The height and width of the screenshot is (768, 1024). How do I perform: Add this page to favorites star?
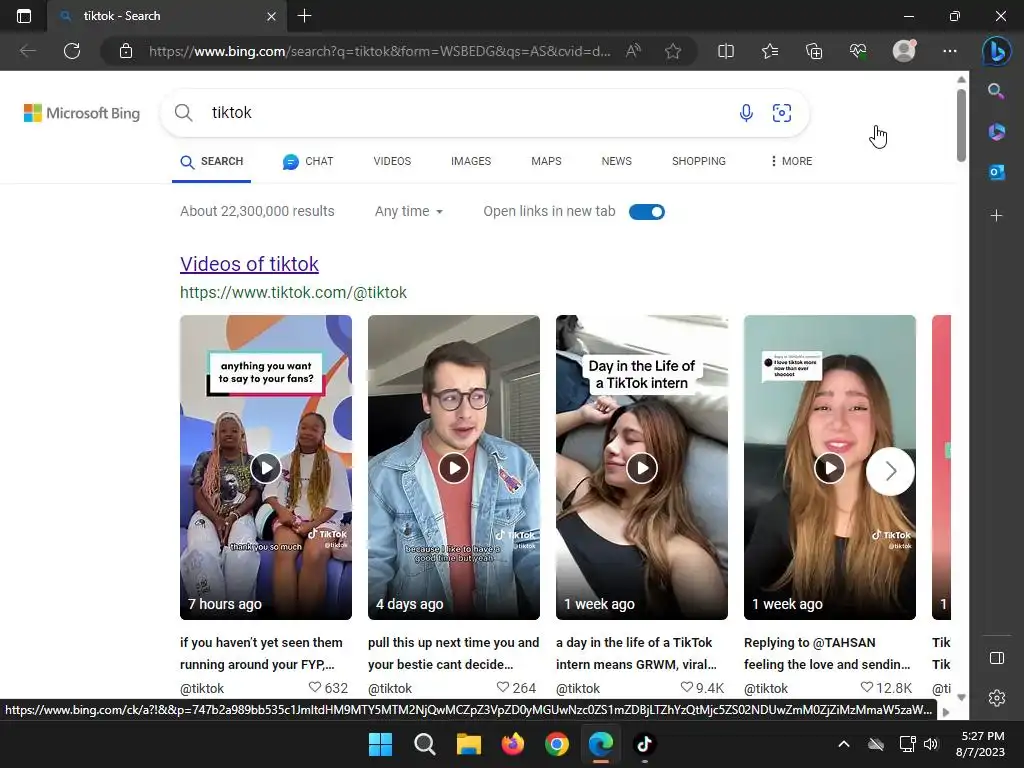click(673, 51)
